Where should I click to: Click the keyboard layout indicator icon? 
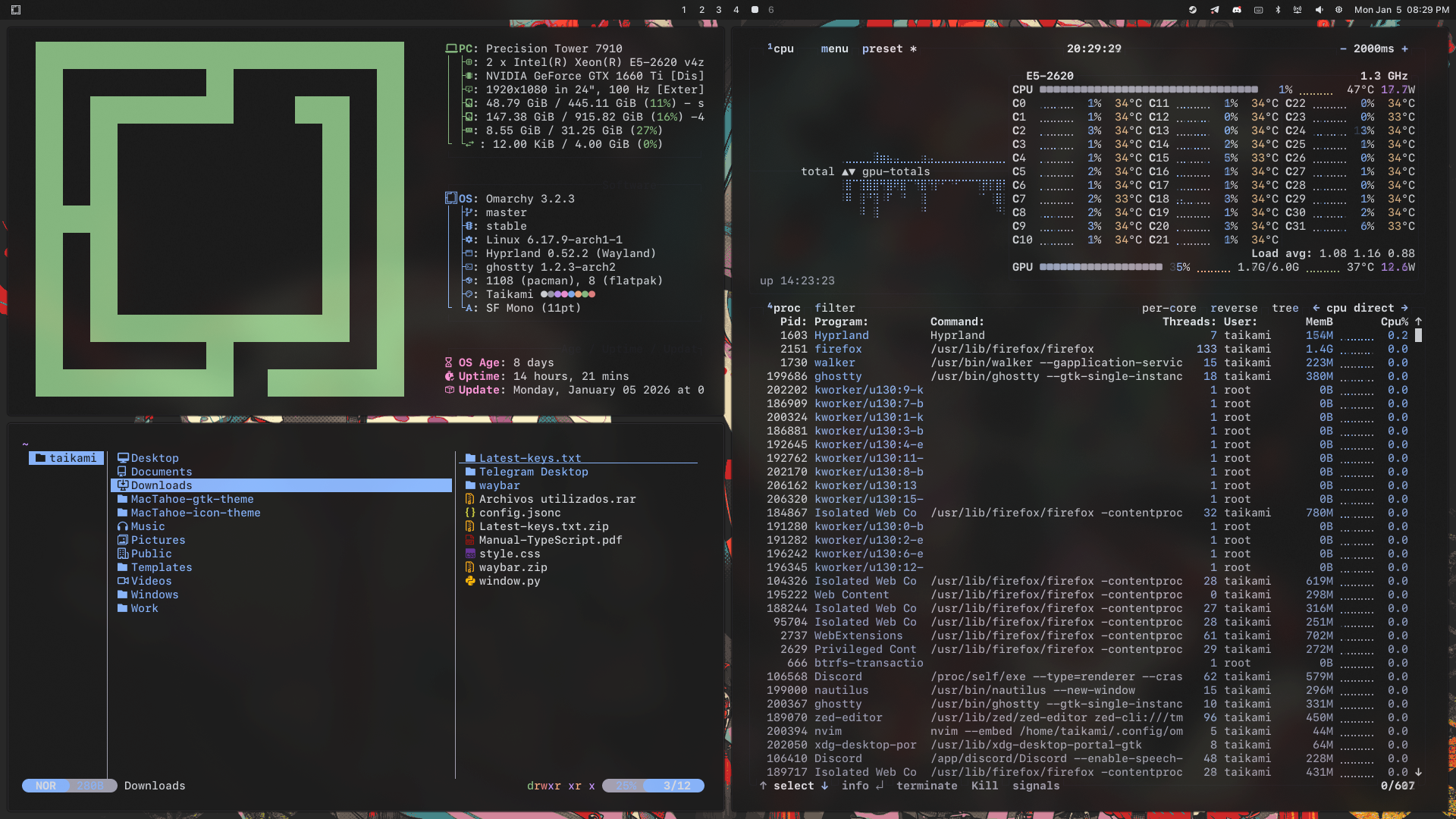pos(1258,10)
